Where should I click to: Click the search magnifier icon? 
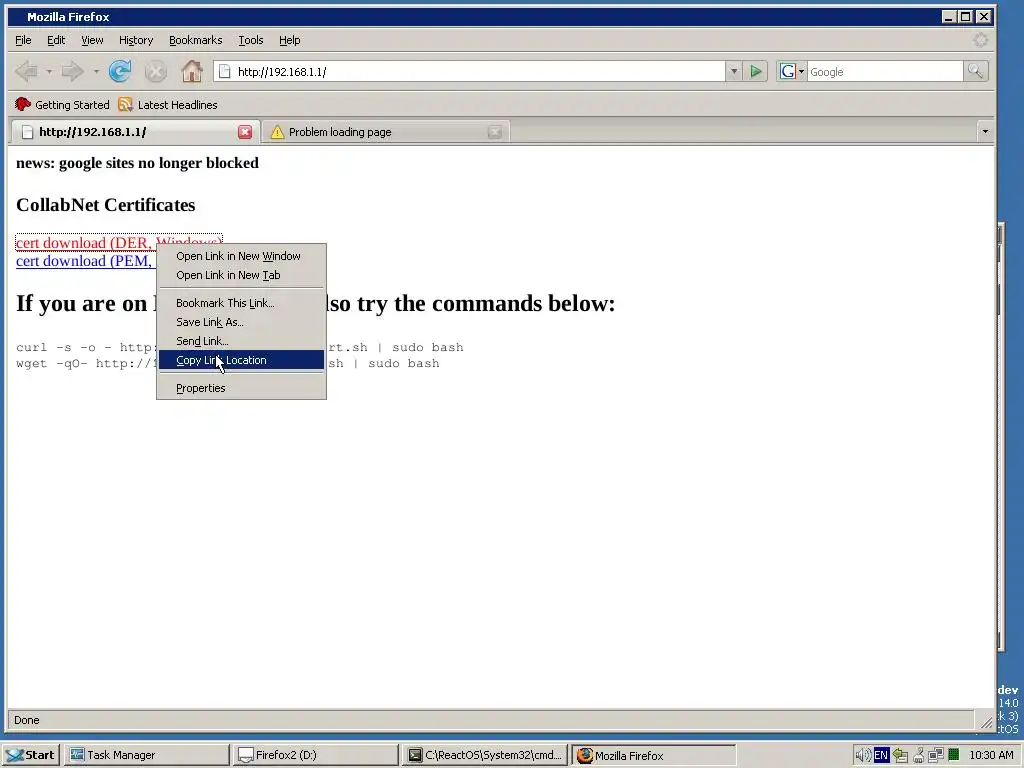tap(976, 71)
